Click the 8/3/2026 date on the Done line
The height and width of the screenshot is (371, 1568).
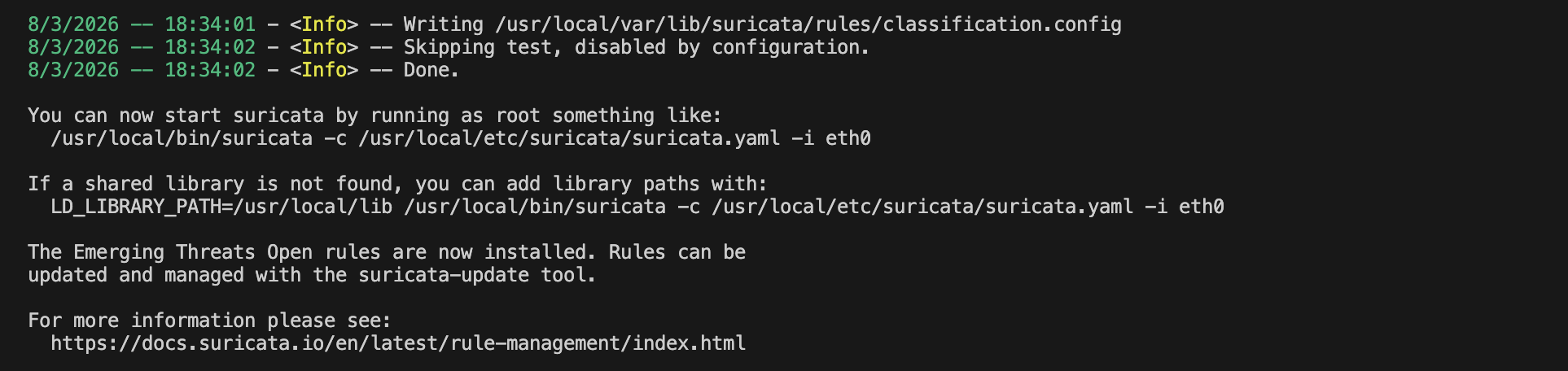(73, 70)
